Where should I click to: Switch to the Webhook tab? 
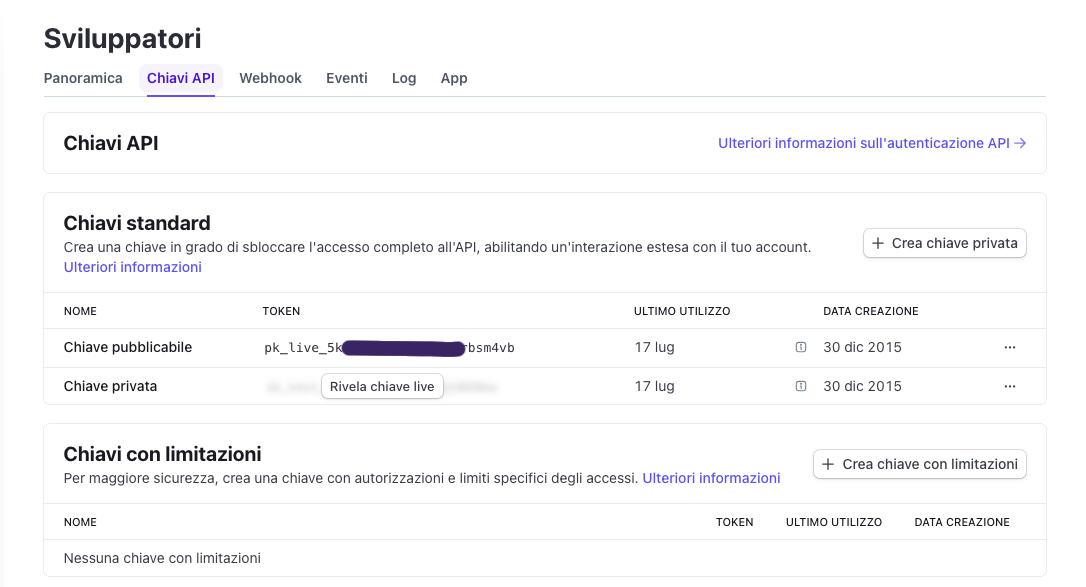270,78
